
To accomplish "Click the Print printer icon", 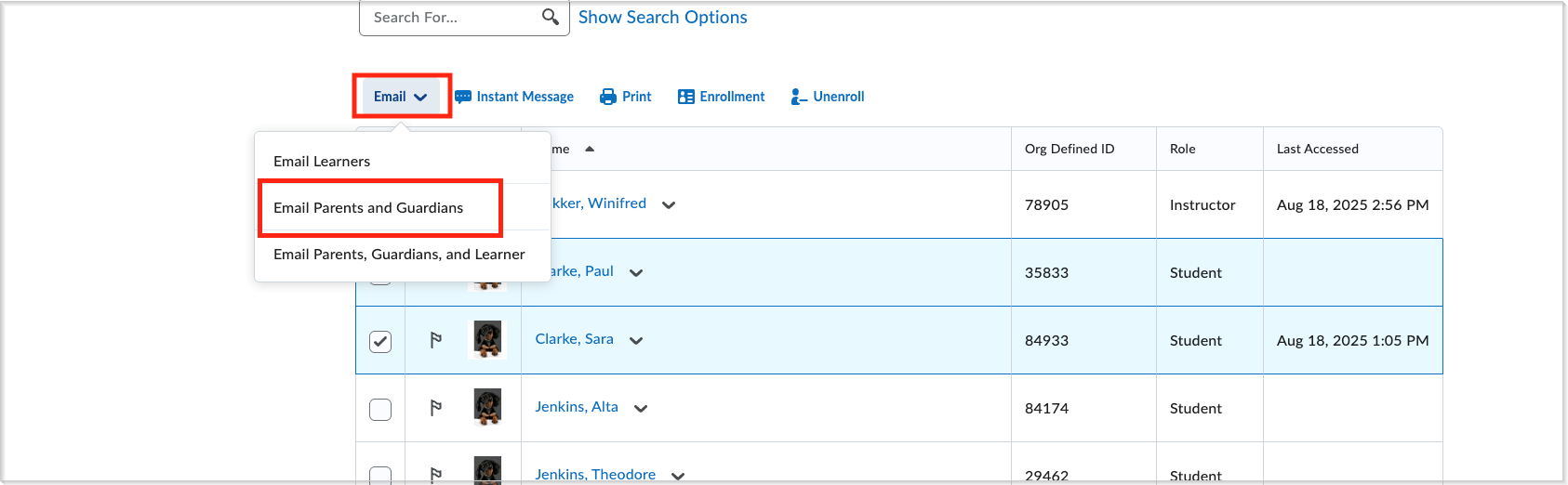I will (608, 97).
